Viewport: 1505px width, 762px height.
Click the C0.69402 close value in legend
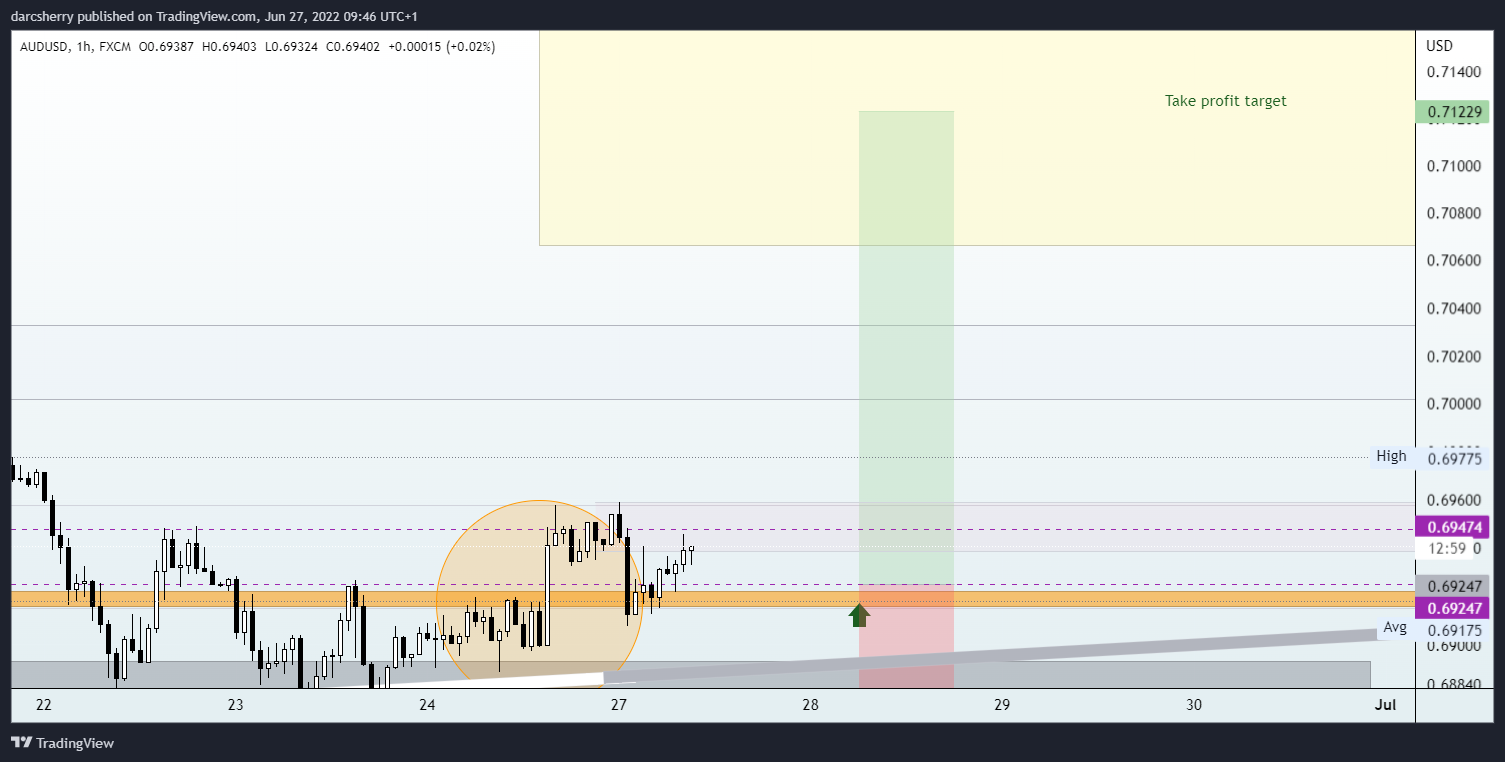tap(351, 47)
